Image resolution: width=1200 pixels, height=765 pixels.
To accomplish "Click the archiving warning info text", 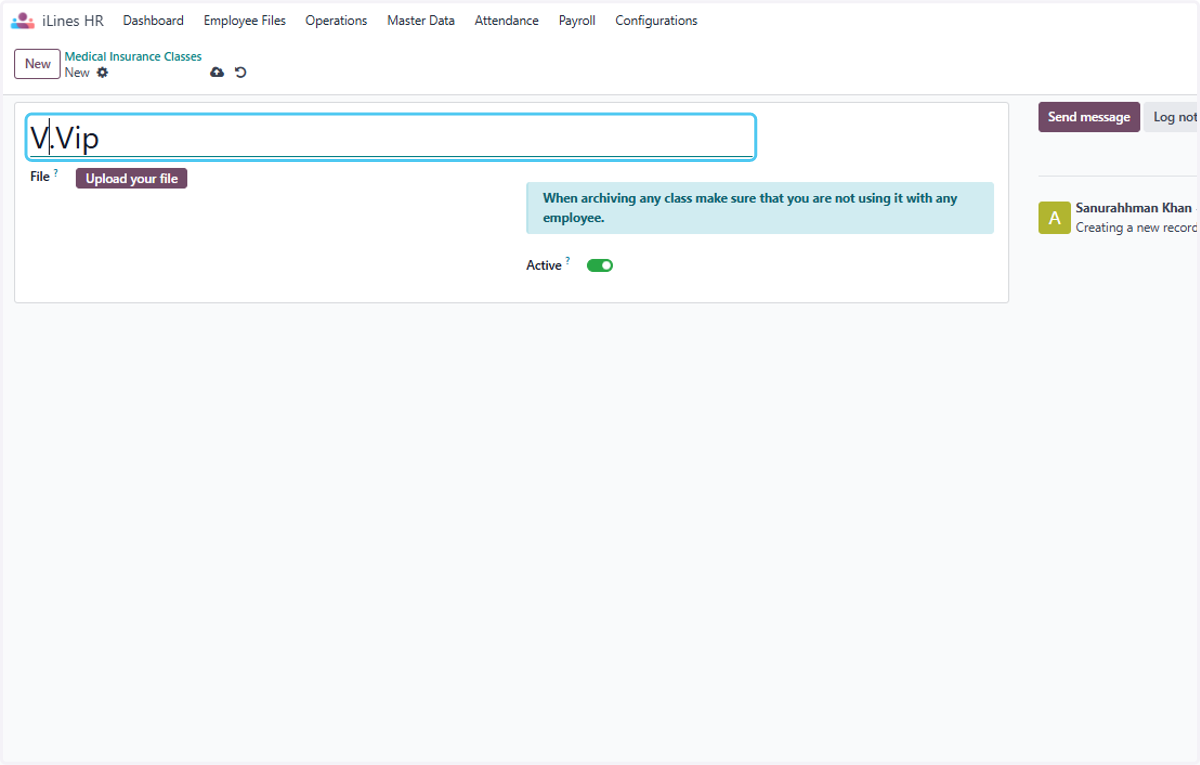I will click(x=750, y=208).
